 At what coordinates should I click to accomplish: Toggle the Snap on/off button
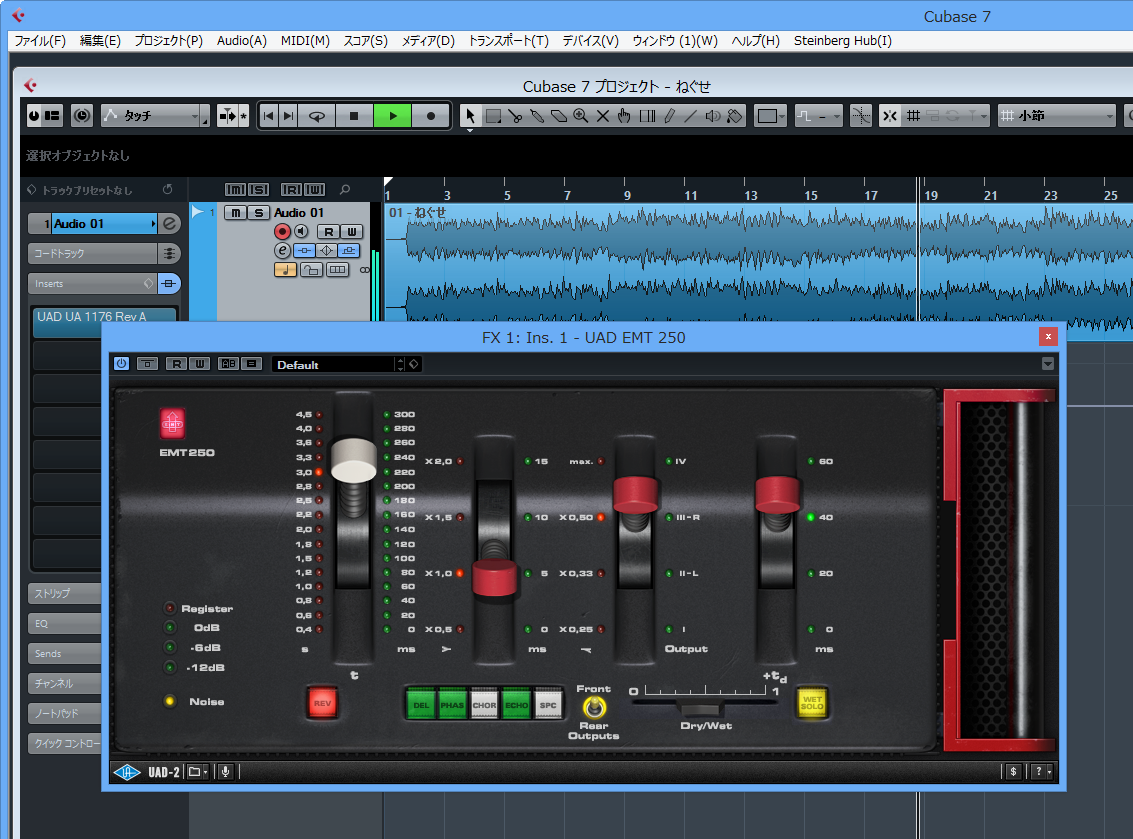[889, 116]
